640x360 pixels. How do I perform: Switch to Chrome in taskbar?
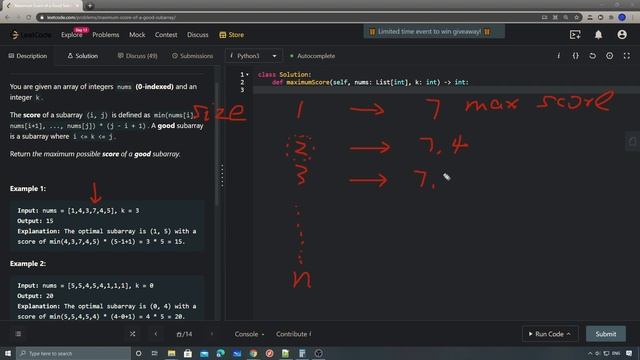click(x=253, y=353)
